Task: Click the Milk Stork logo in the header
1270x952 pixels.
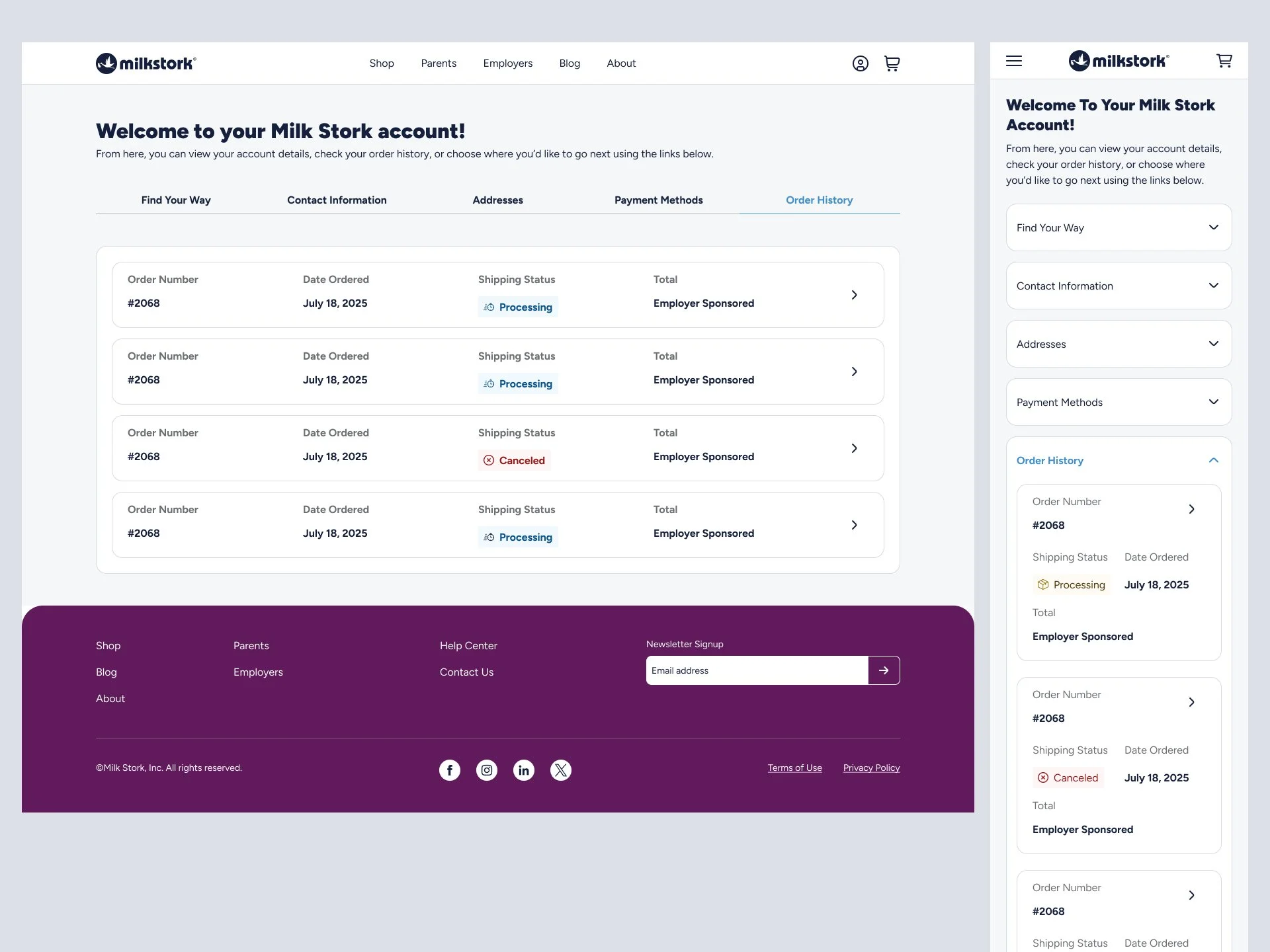Action: tap(146, 63)
